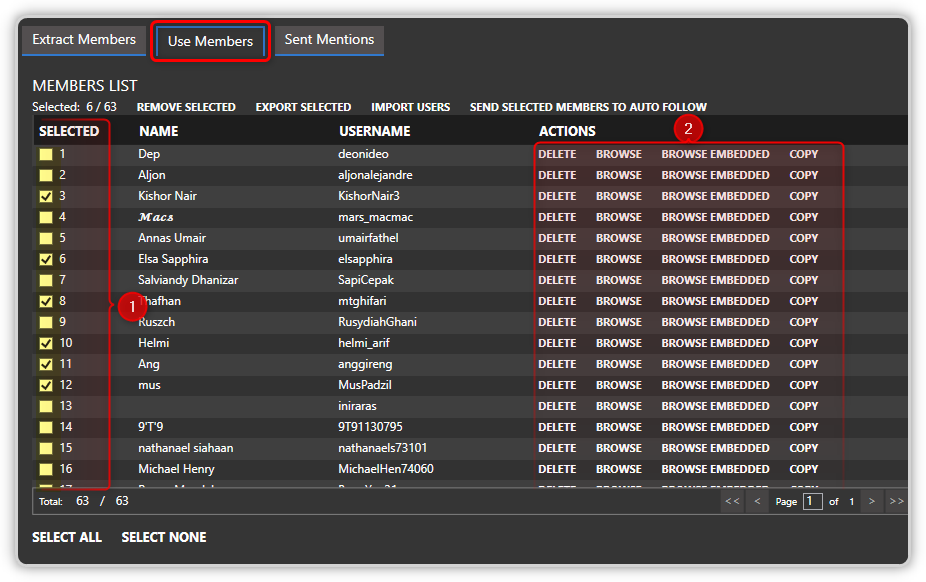This screenshot has height=582, width=926.
Task: Check the checkbox for member Dep
Action: click(46, 155)
